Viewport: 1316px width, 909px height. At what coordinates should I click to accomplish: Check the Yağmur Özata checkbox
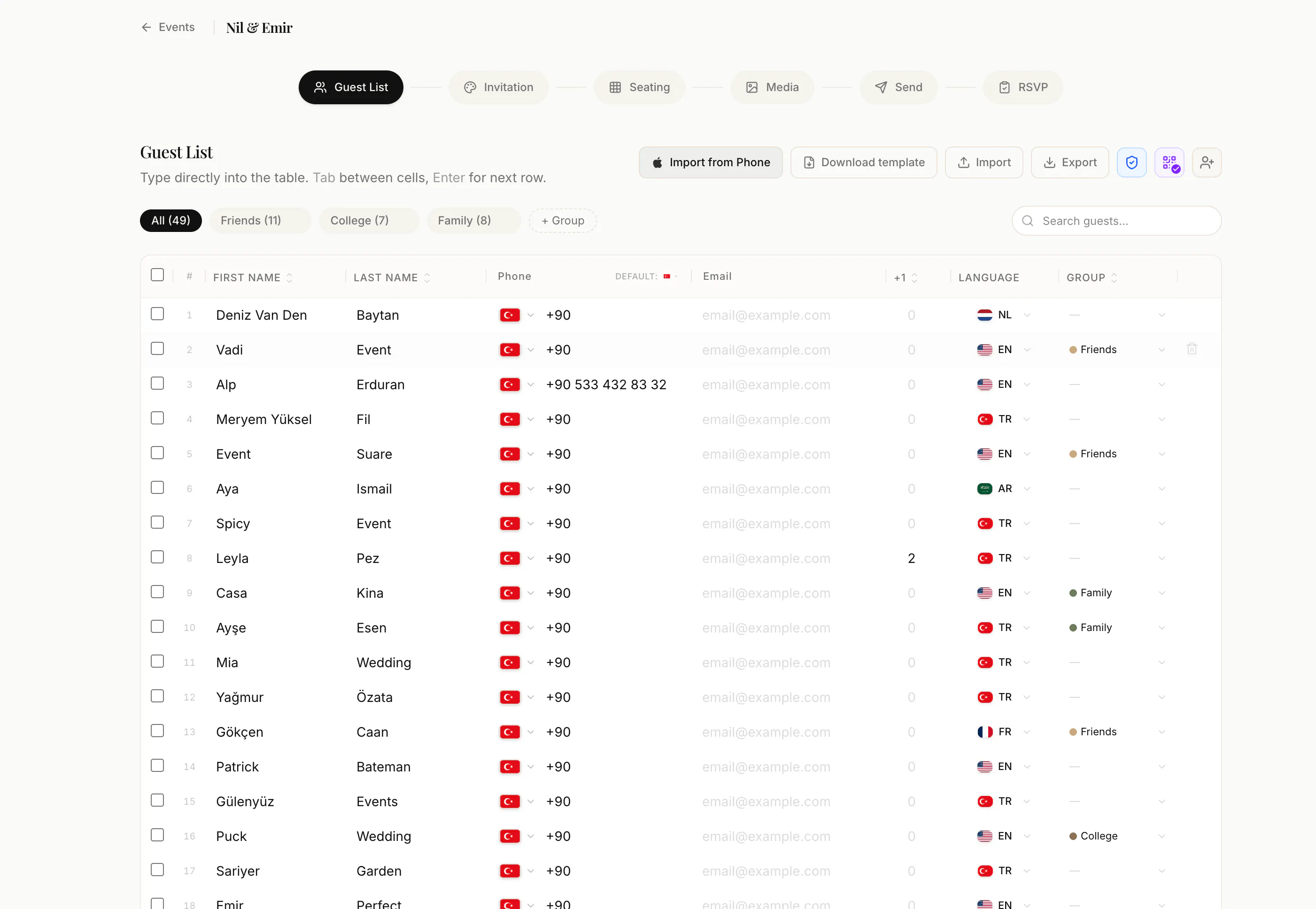157,696
